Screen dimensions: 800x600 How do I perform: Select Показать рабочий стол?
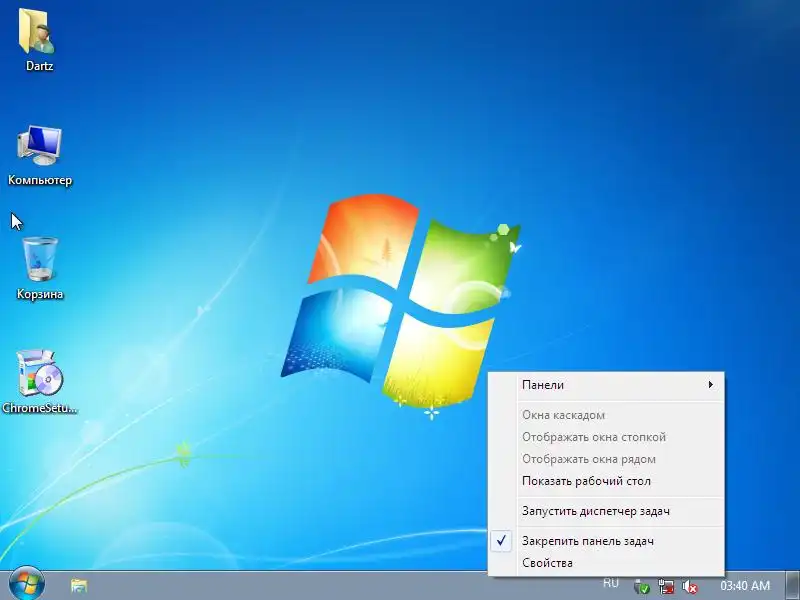[x=606, y=481]
